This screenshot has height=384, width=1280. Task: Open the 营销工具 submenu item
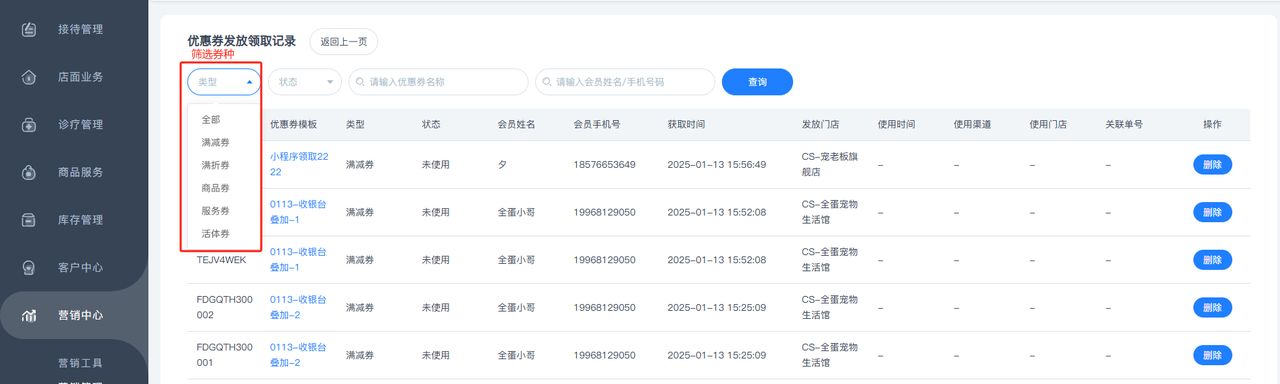point(80,363)
